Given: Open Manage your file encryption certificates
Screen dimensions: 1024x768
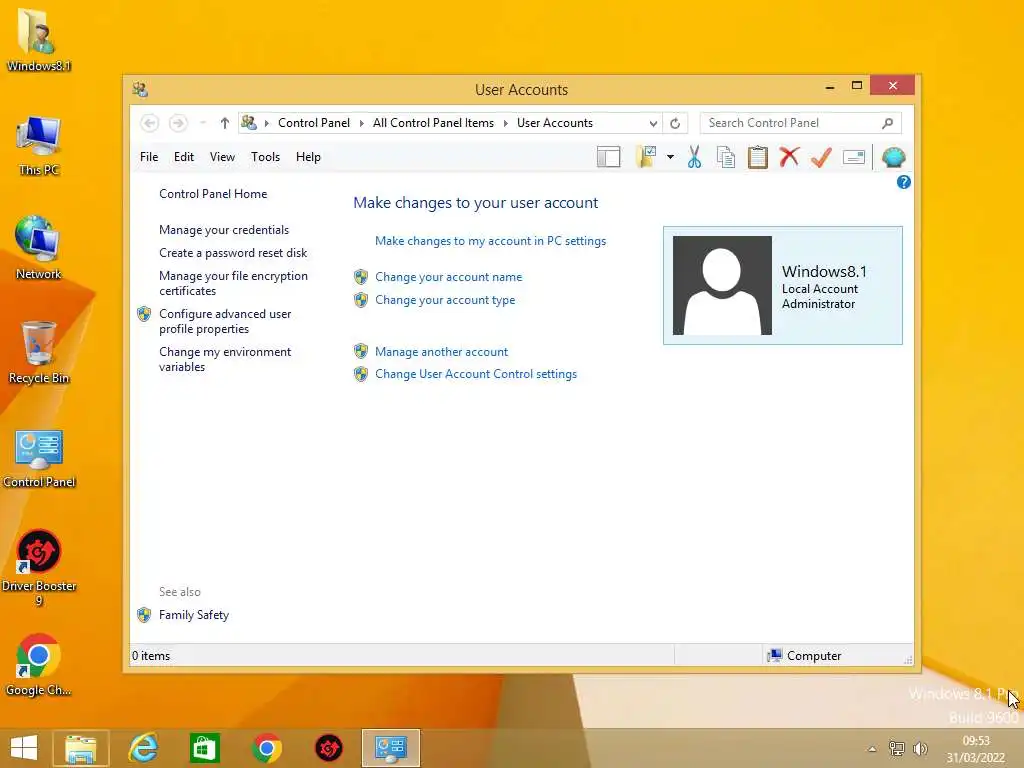Looking at the screenshot, I should click(233, 283).
